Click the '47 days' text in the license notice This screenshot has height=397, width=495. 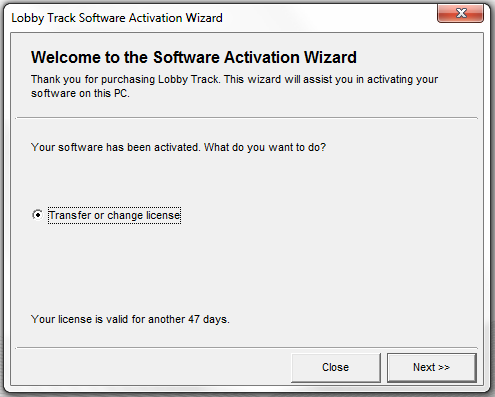[x=209, y=319]
